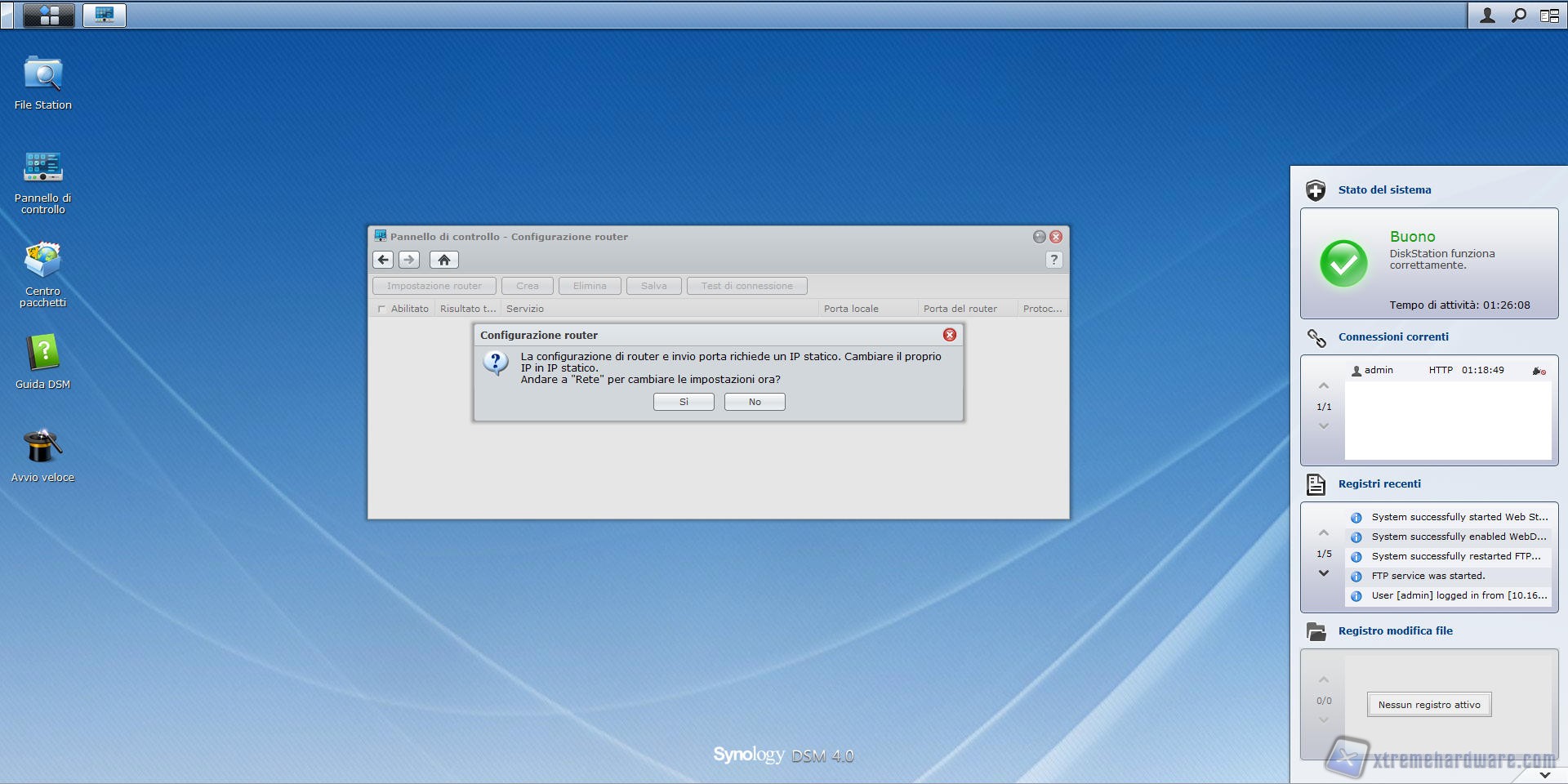Go back with the left arrow button
The width and height of the screenshot is (1568, 784).
(383, 260)
